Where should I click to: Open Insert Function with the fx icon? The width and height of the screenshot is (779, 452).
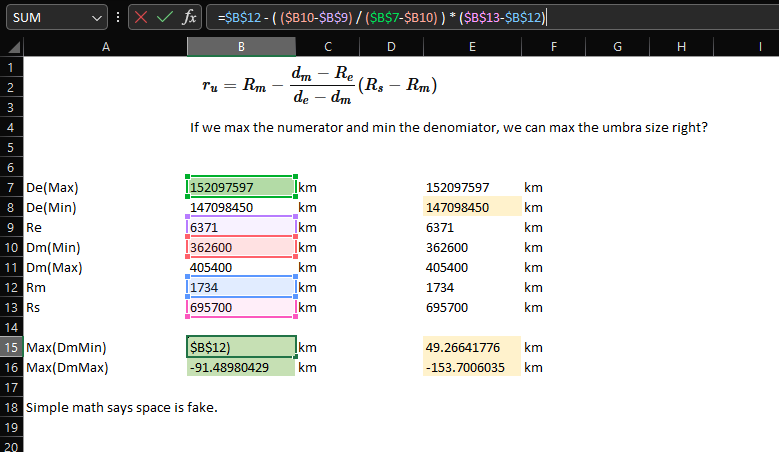point(189,17)
